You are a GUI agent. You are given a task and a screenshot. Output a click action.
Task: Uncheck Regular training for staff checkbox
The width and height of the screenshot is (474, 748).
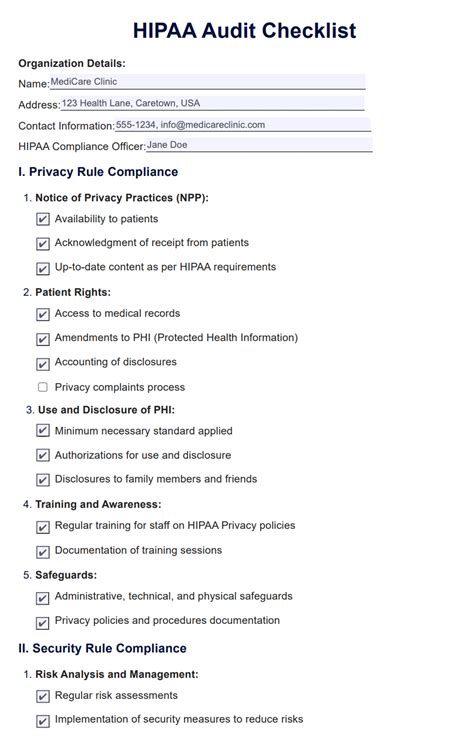[43, 527]
